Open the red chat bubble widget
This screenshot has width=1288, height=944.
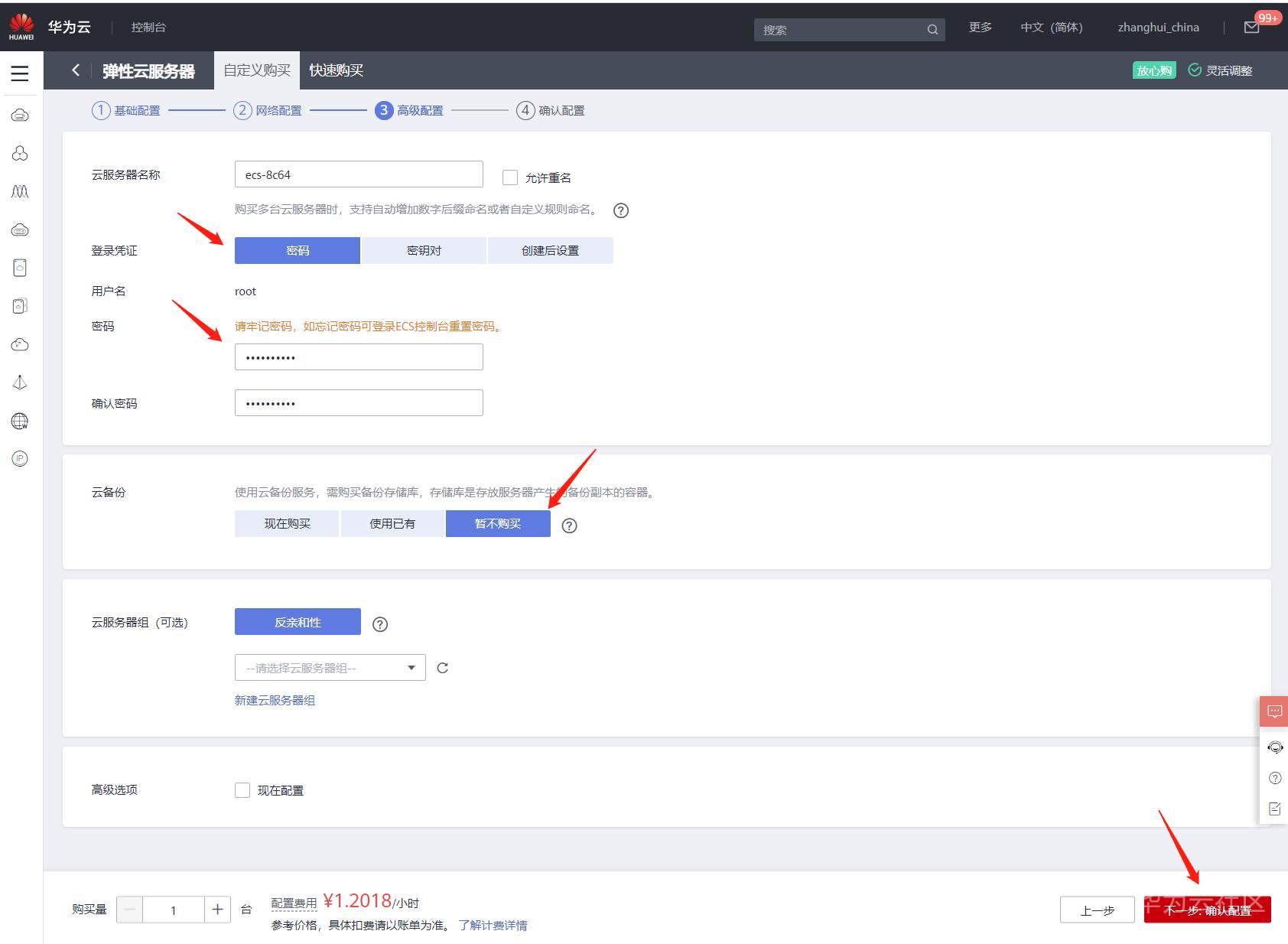[x=1274, y=711]
